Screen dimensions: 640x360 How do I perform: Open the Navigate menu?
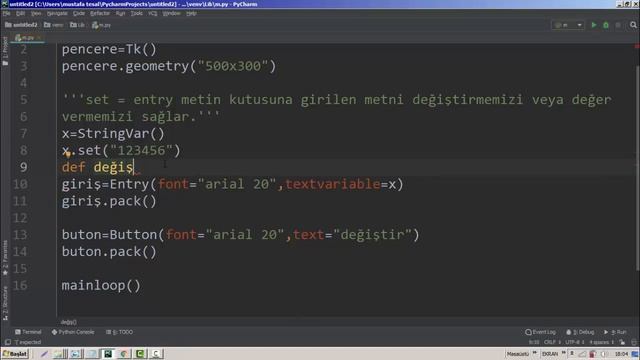coord(57,13)
